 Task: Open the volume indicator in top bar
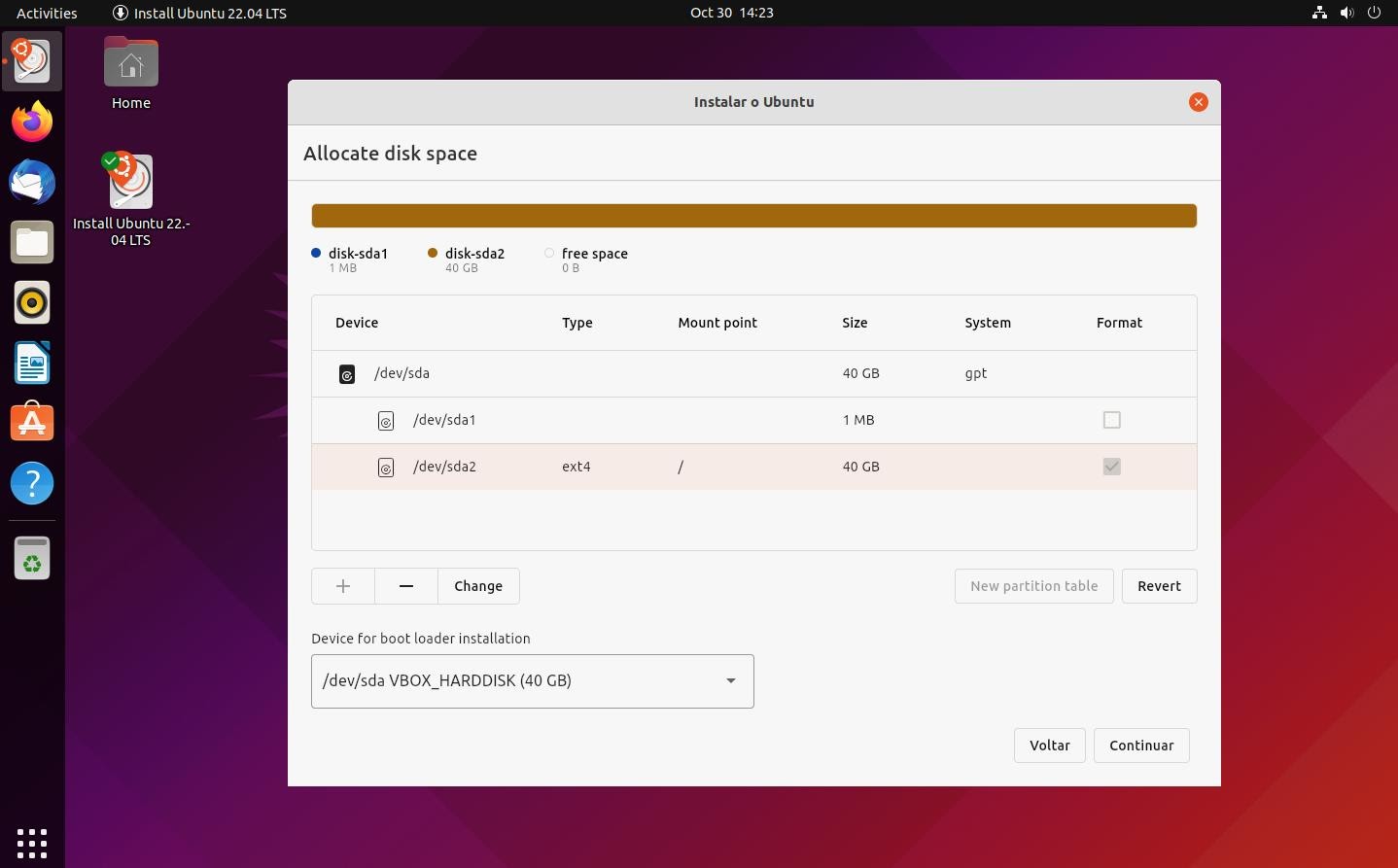tap(1346, 13)
